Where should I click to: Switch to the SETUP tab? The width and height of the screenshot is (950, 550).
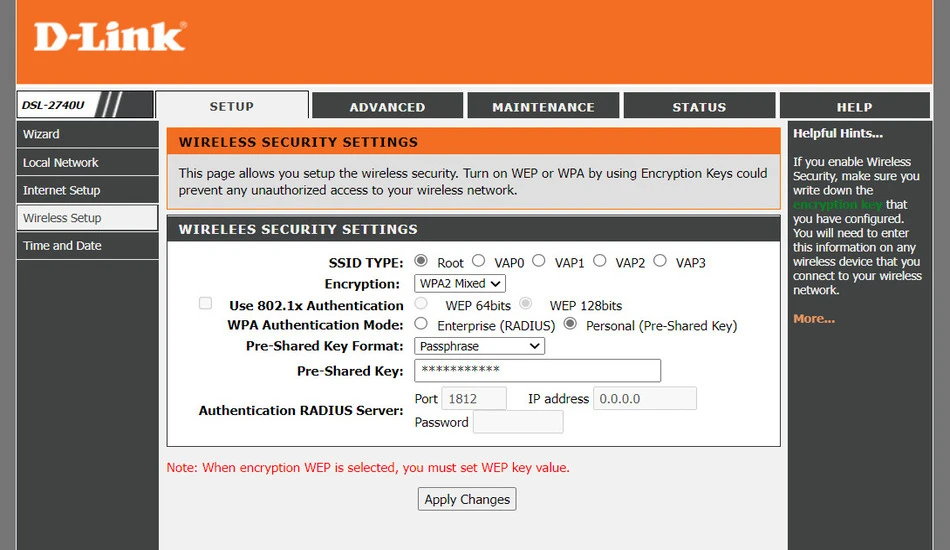[232, 106]
